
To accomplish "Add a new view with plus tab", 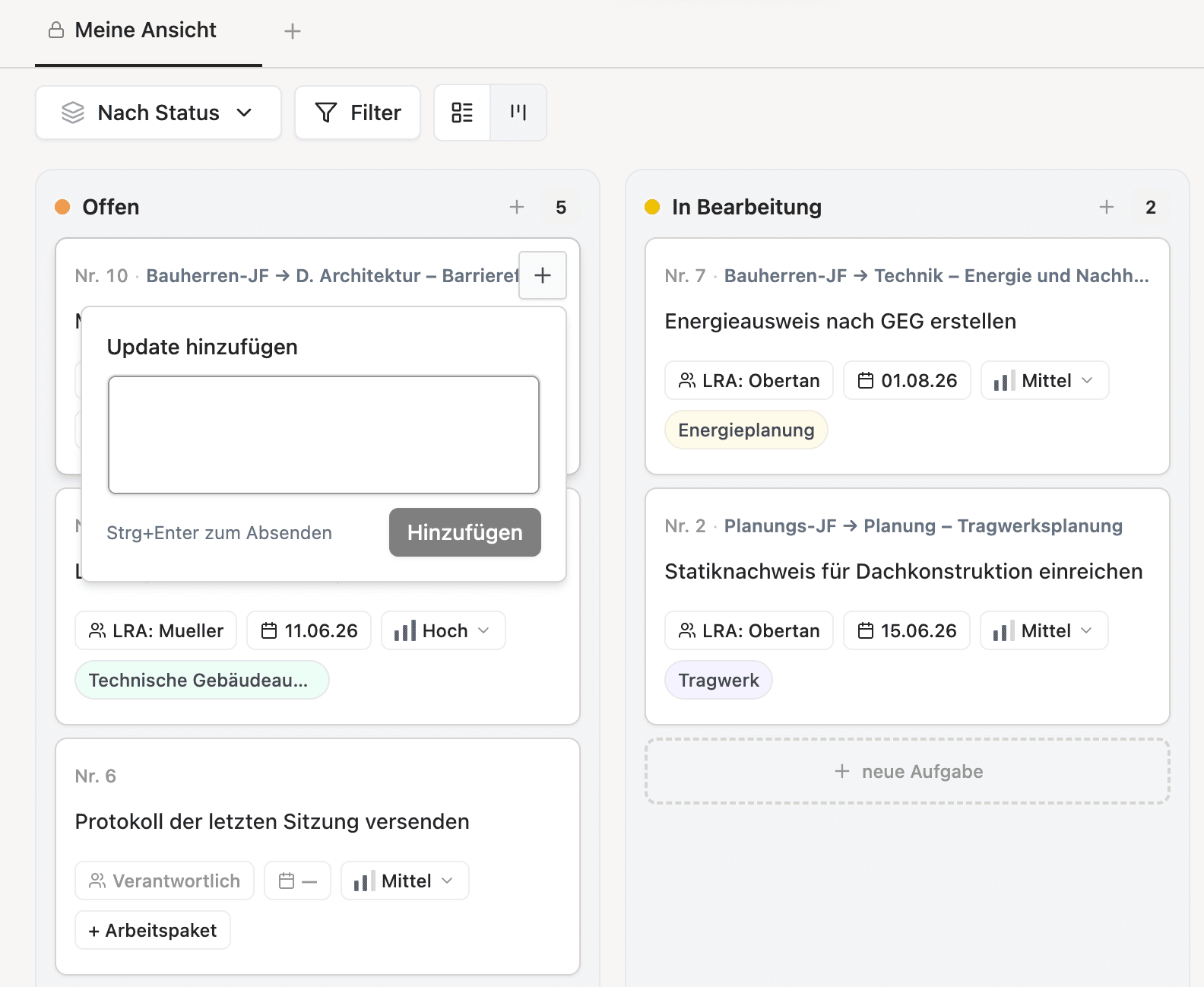I will coord(293,31).
